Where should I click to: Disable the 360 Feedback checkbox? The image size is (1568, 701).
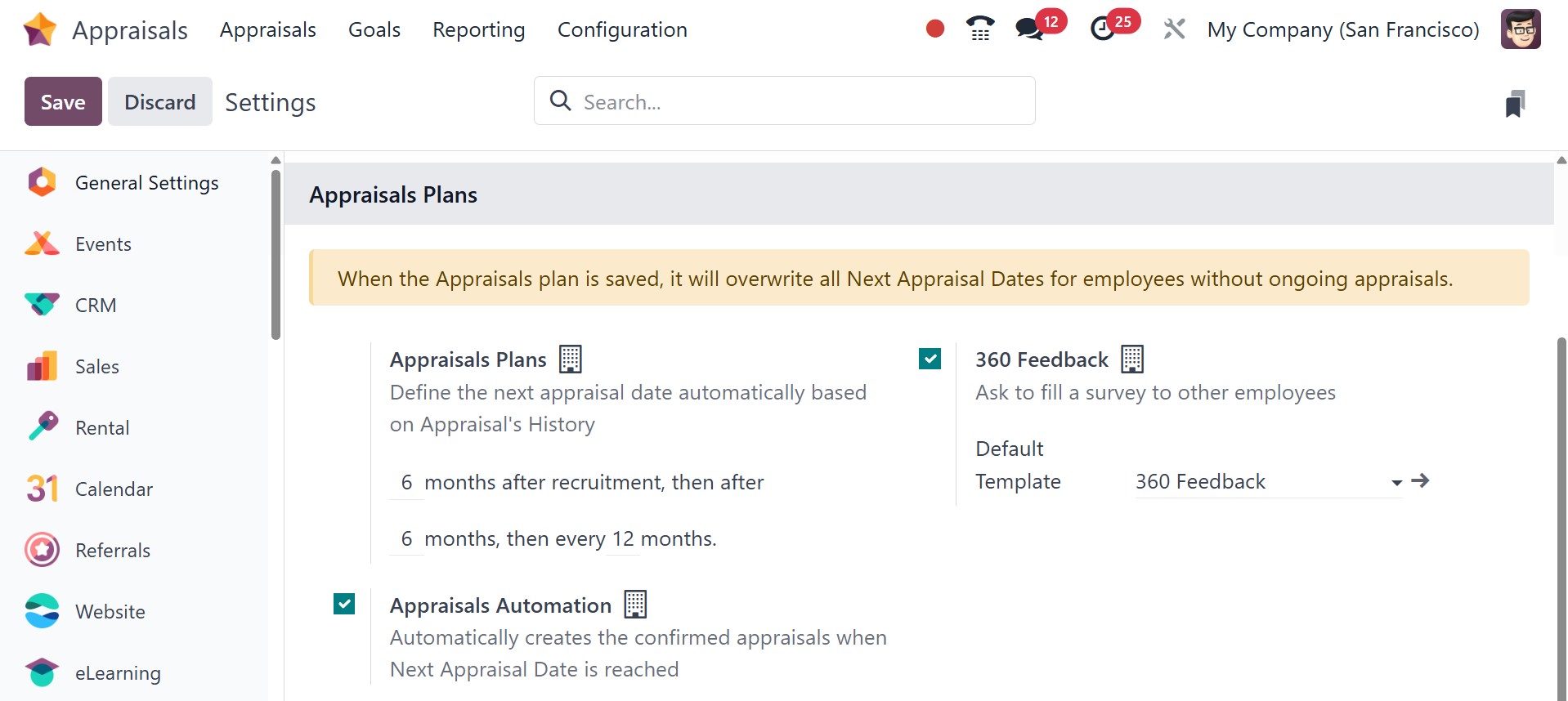930,359
